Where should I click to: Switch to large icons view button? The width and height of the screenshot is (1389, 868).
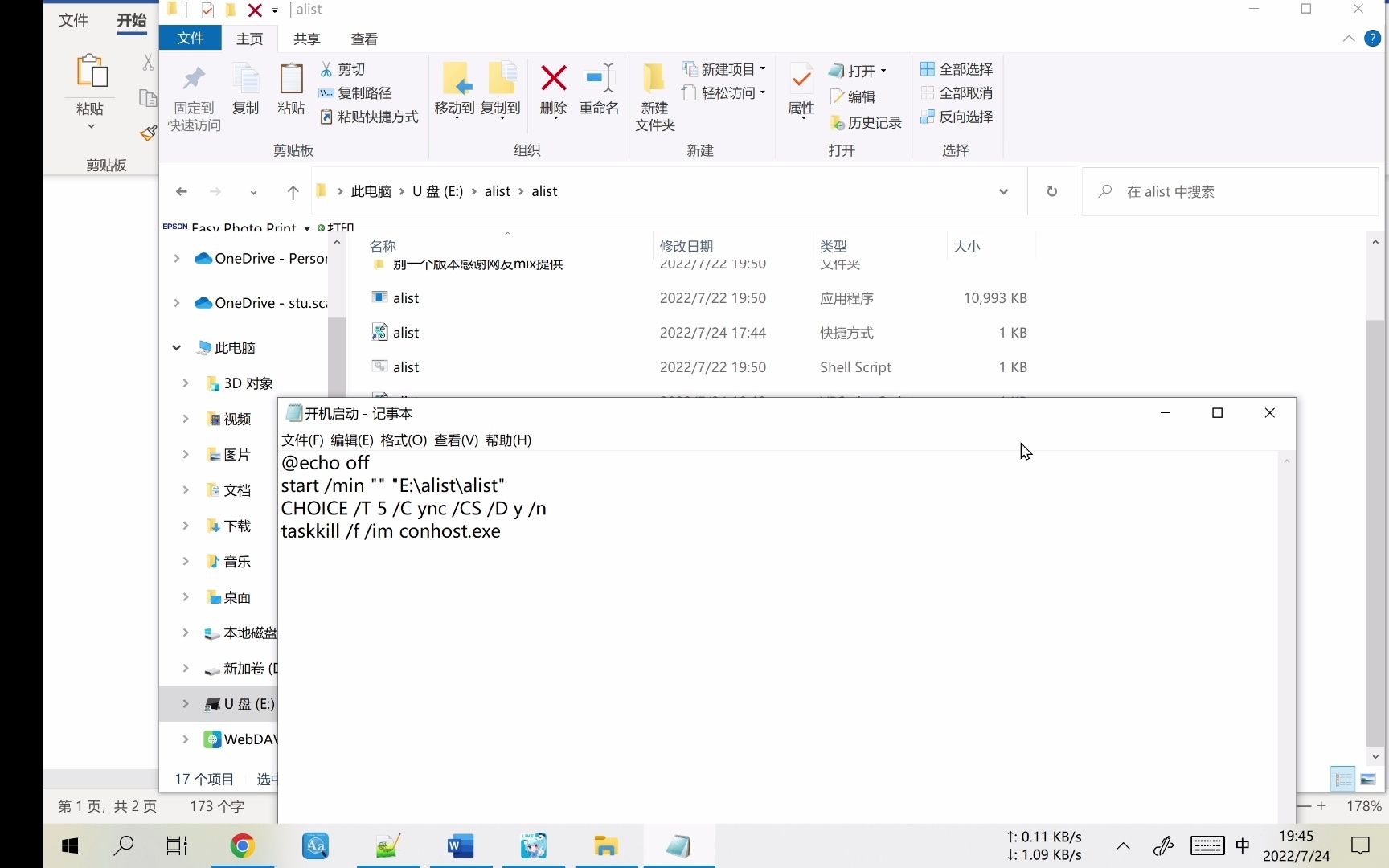click(x=1367, y=779)
